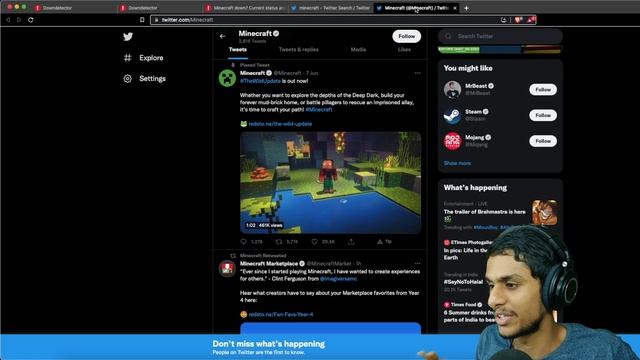The width and height of the screenshot is (640, 360).
Task: Open Mojang profile avatar
Action: click(452, 141)
